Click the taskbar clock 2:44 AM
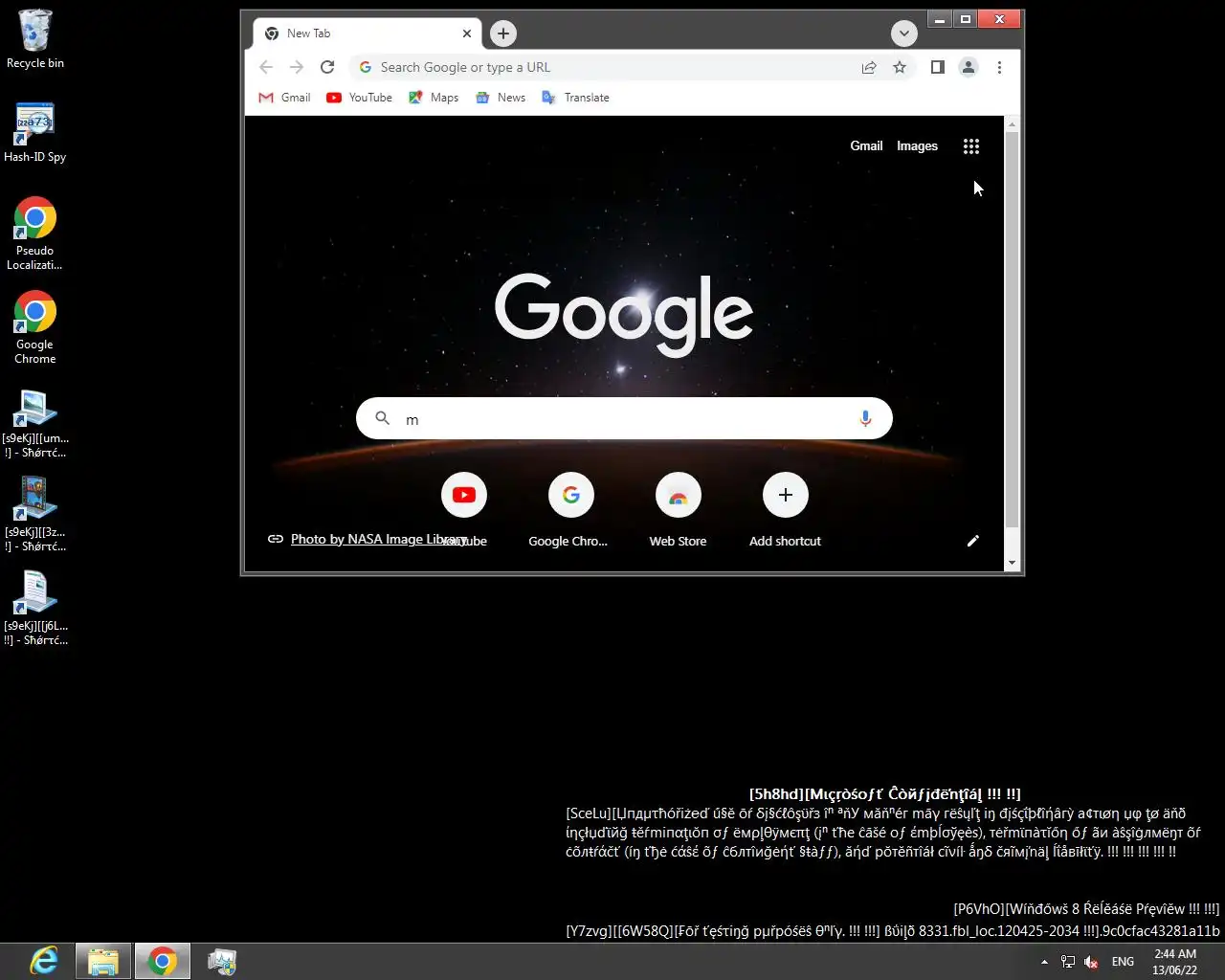The height and width of the screenshot is (980, 1225). point(1174,962)
